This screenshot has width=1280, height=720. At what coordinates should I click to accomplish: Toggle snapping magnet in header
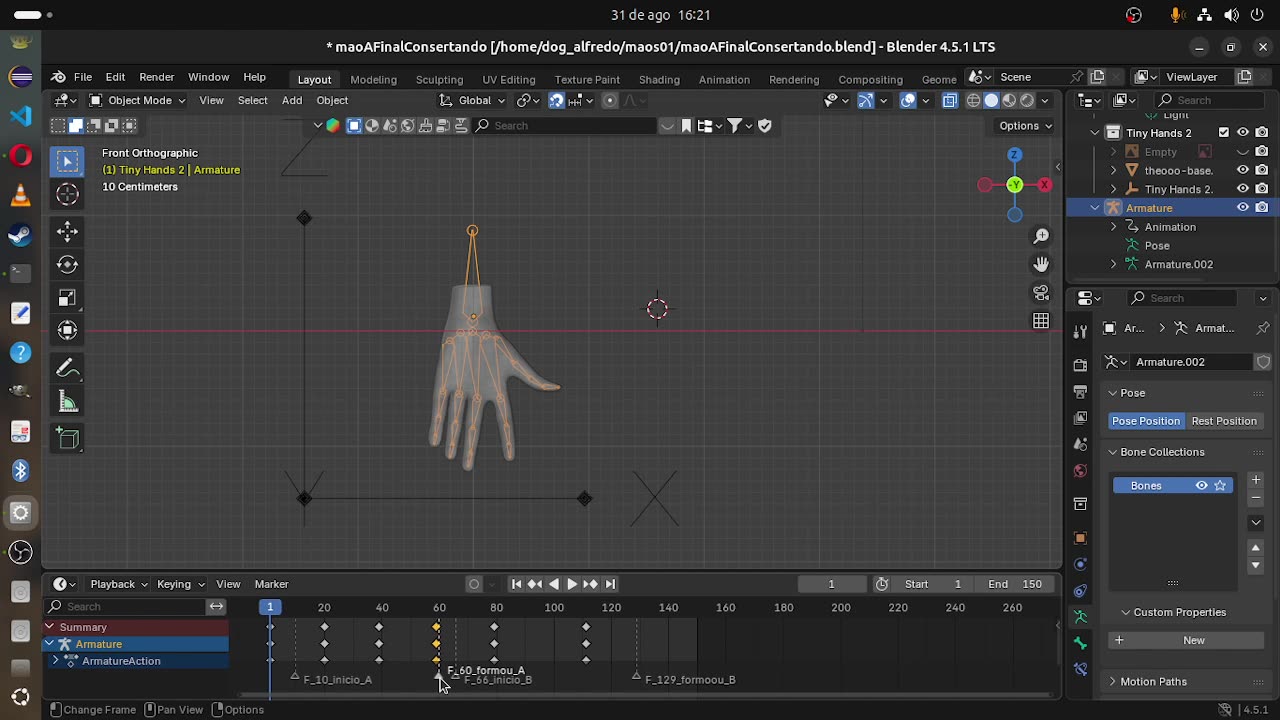(556, 100)
